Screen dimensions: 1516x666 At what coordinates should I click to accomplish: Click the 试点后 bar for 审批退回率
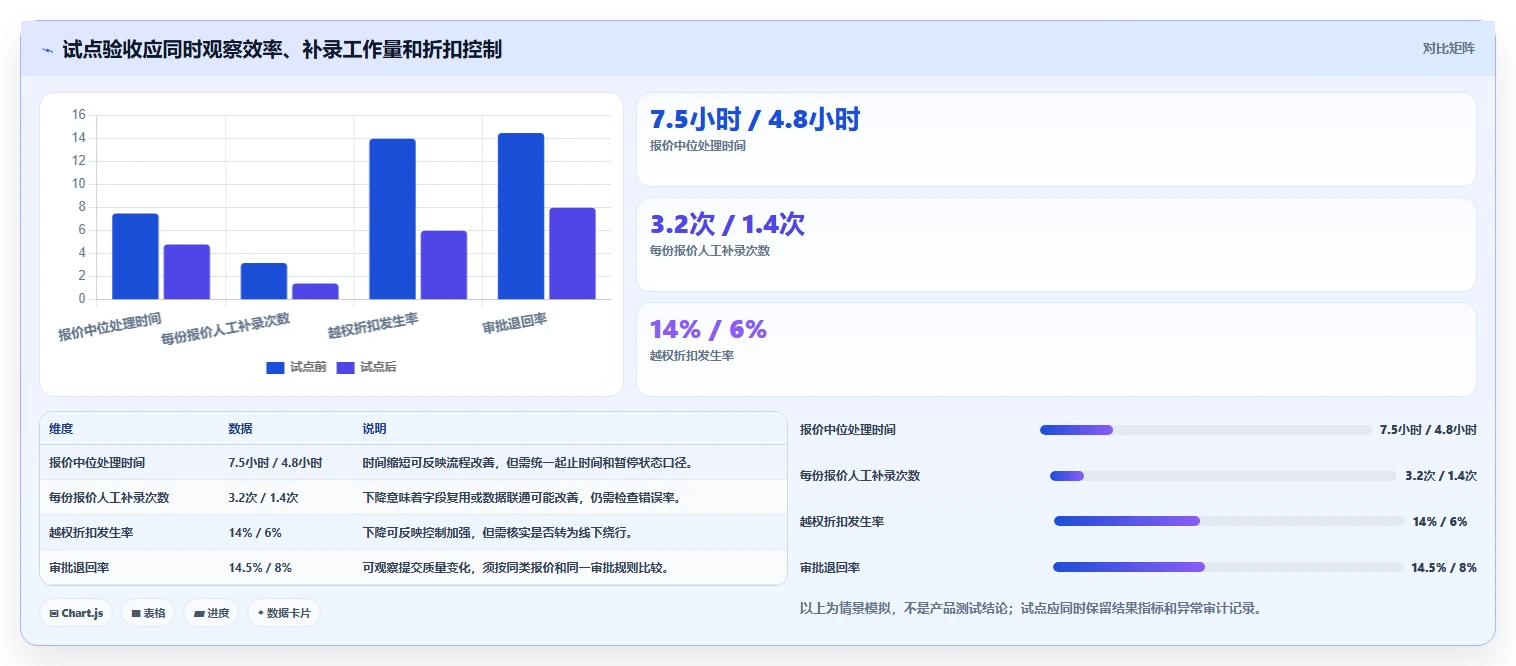572,253
